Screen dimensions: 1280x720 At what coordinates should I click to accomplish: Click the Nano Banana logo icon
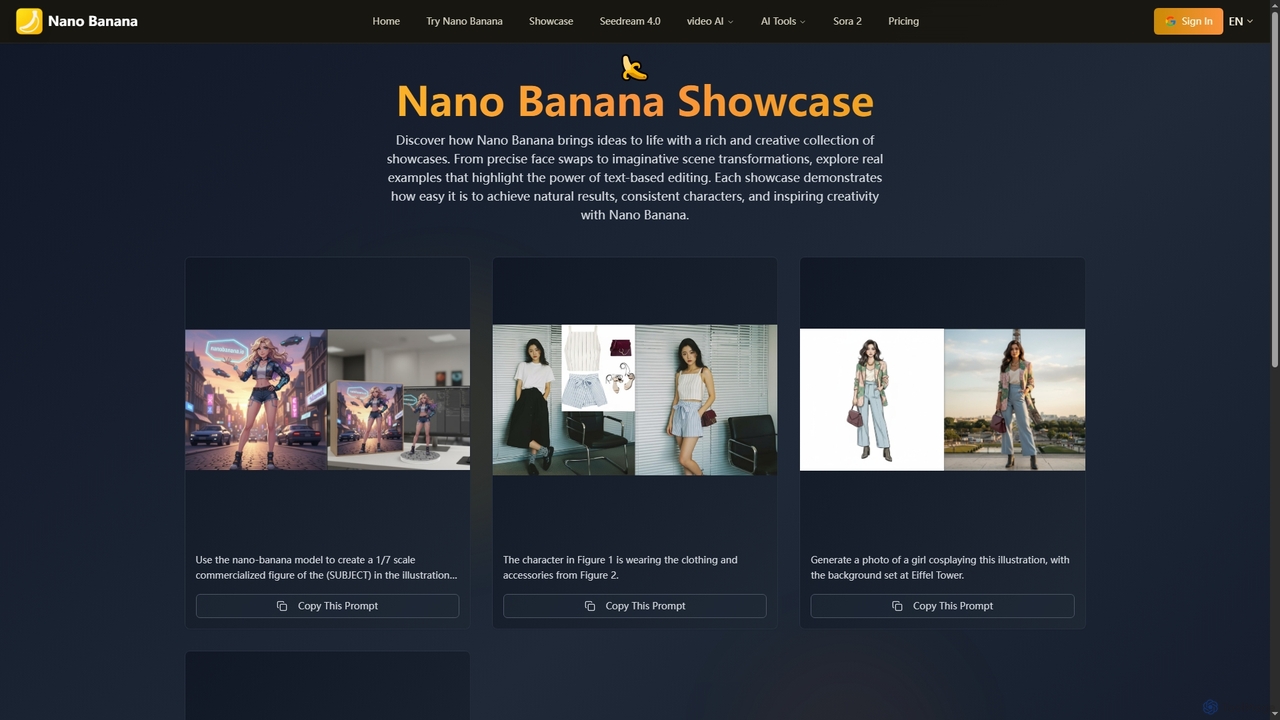(29, 21)
